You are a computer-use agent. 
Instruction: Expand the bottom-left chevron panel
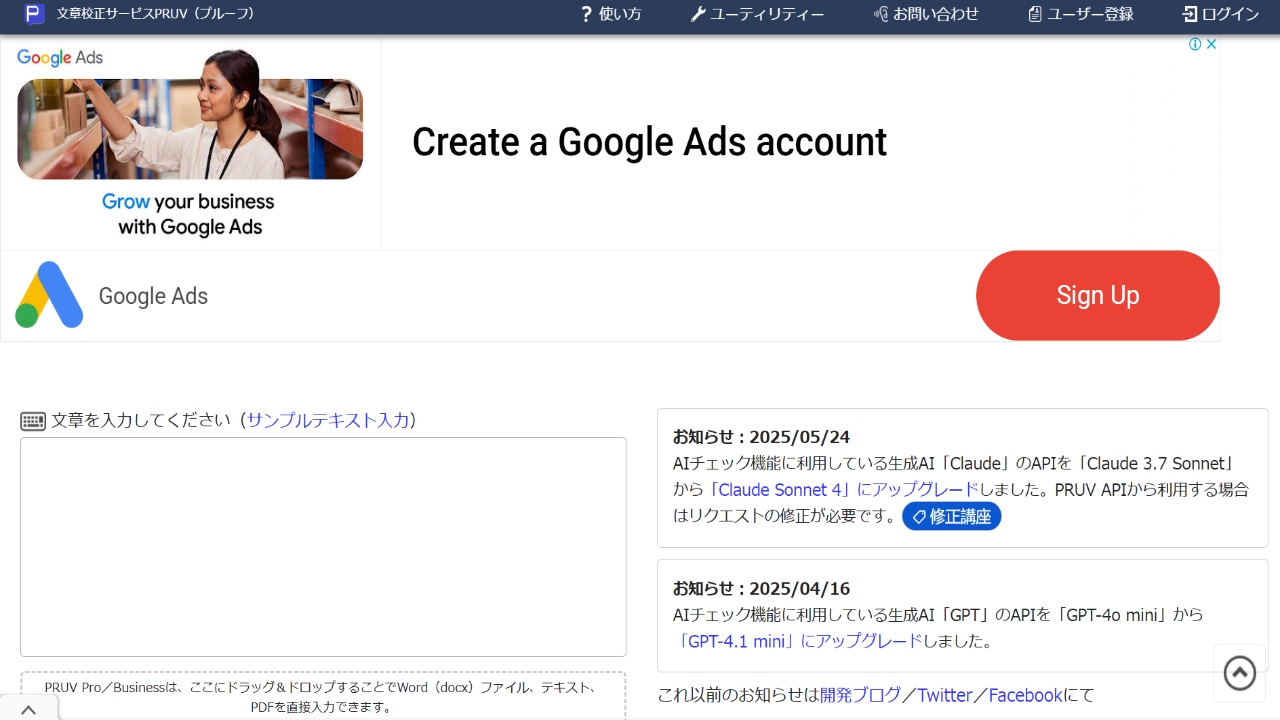point(28,710)
